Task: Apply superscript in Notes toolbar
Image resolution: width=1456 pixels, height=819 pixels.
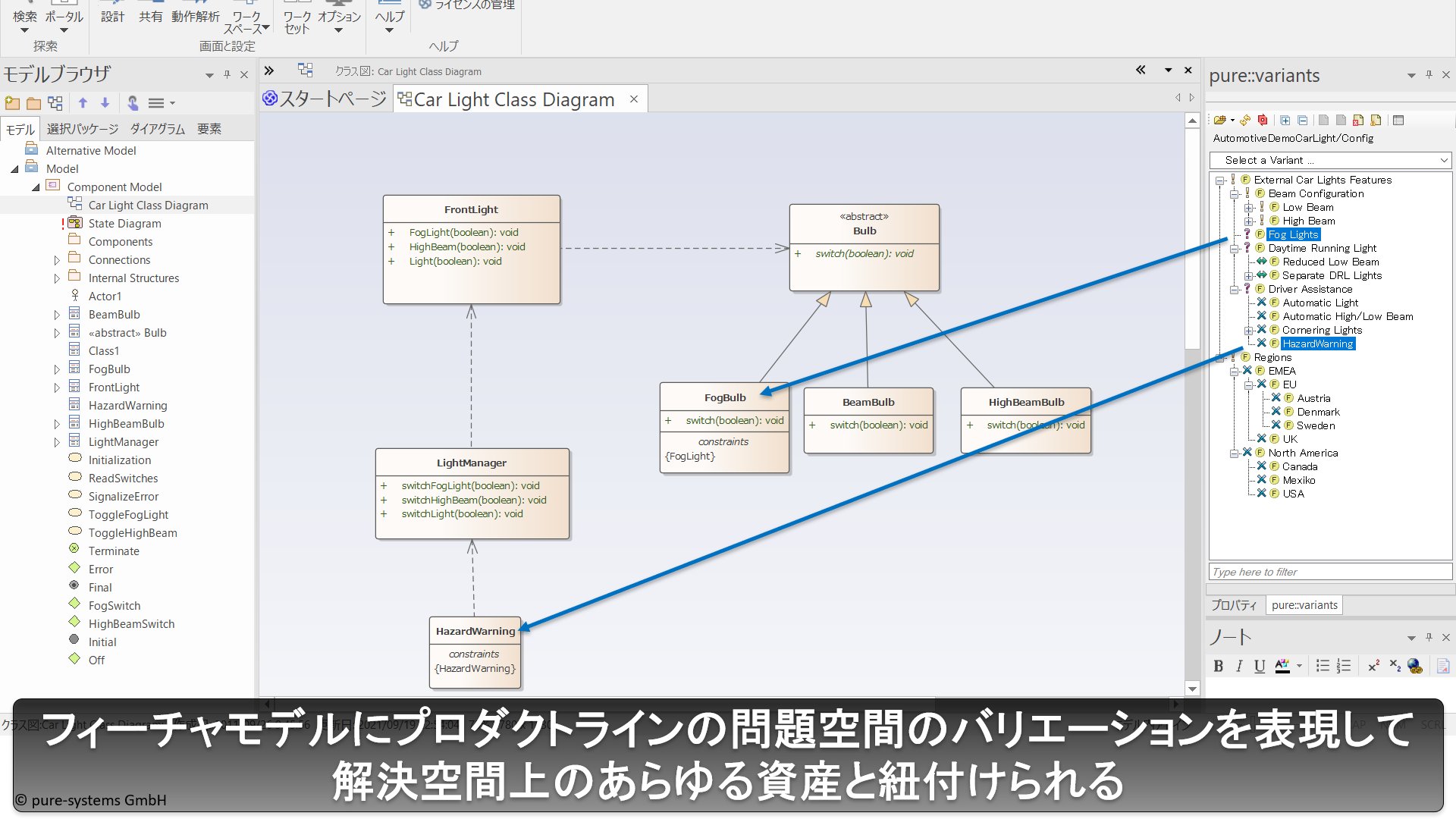Action: click(1373, 666)
